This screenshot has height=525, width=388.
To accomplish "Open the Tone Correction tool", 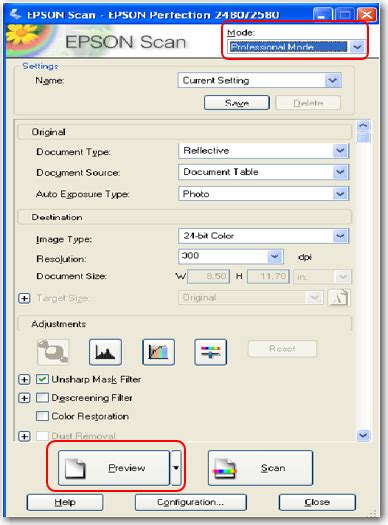I will click(158, 352).
